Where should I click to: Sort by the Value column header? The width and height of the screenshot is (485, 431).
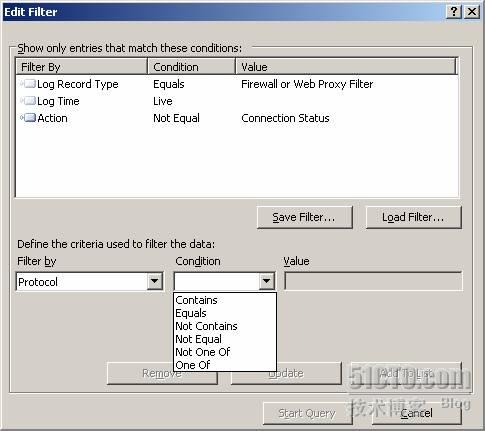[x=346, y=67]
